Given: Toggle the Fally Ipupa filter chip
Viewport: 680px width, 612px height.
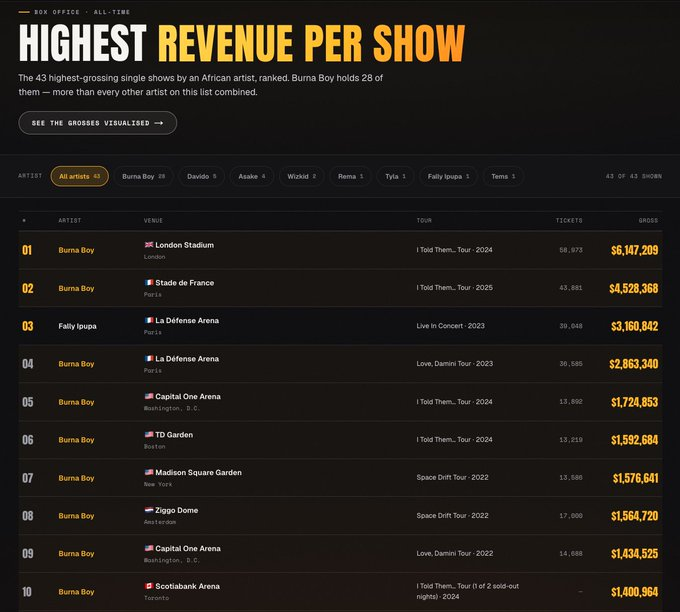Looking at the screenshot, I should click(x=448, y=176).
